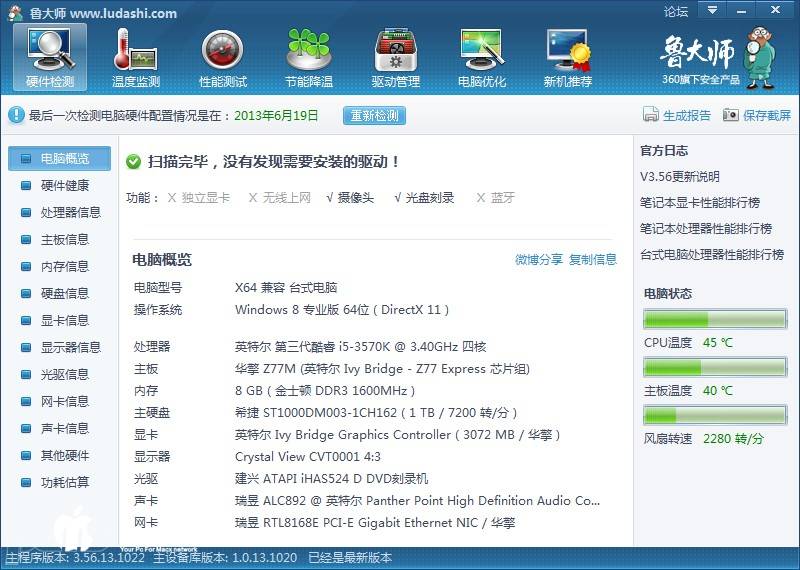The height and width of the screenshot is (570, 800).
Task: Launch the 性能测试 performance test gauge icon
Action: tap(222, 50)
